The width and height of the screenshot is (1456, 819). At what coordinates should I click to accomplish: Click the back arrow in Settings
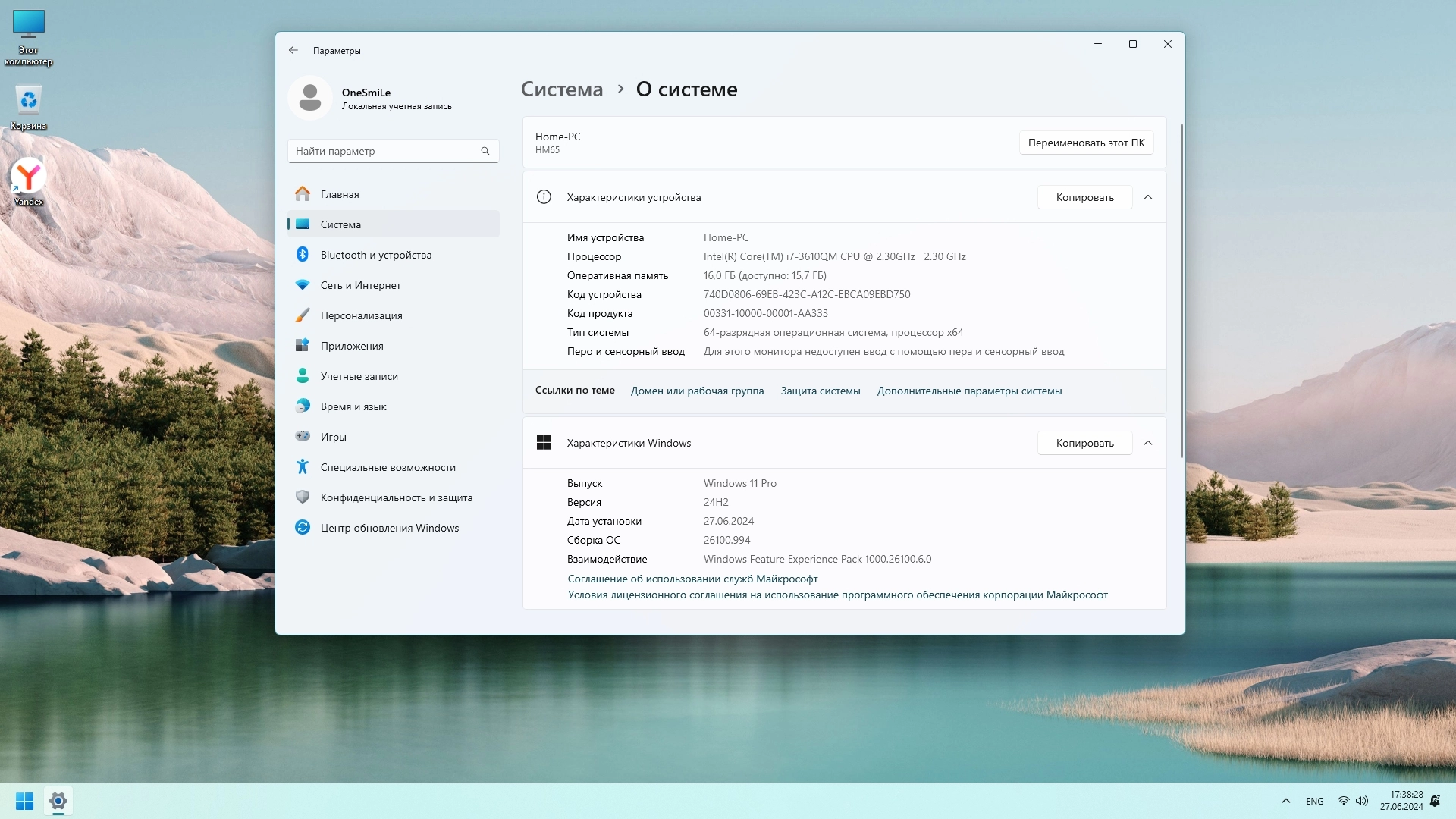pos(293,51)
